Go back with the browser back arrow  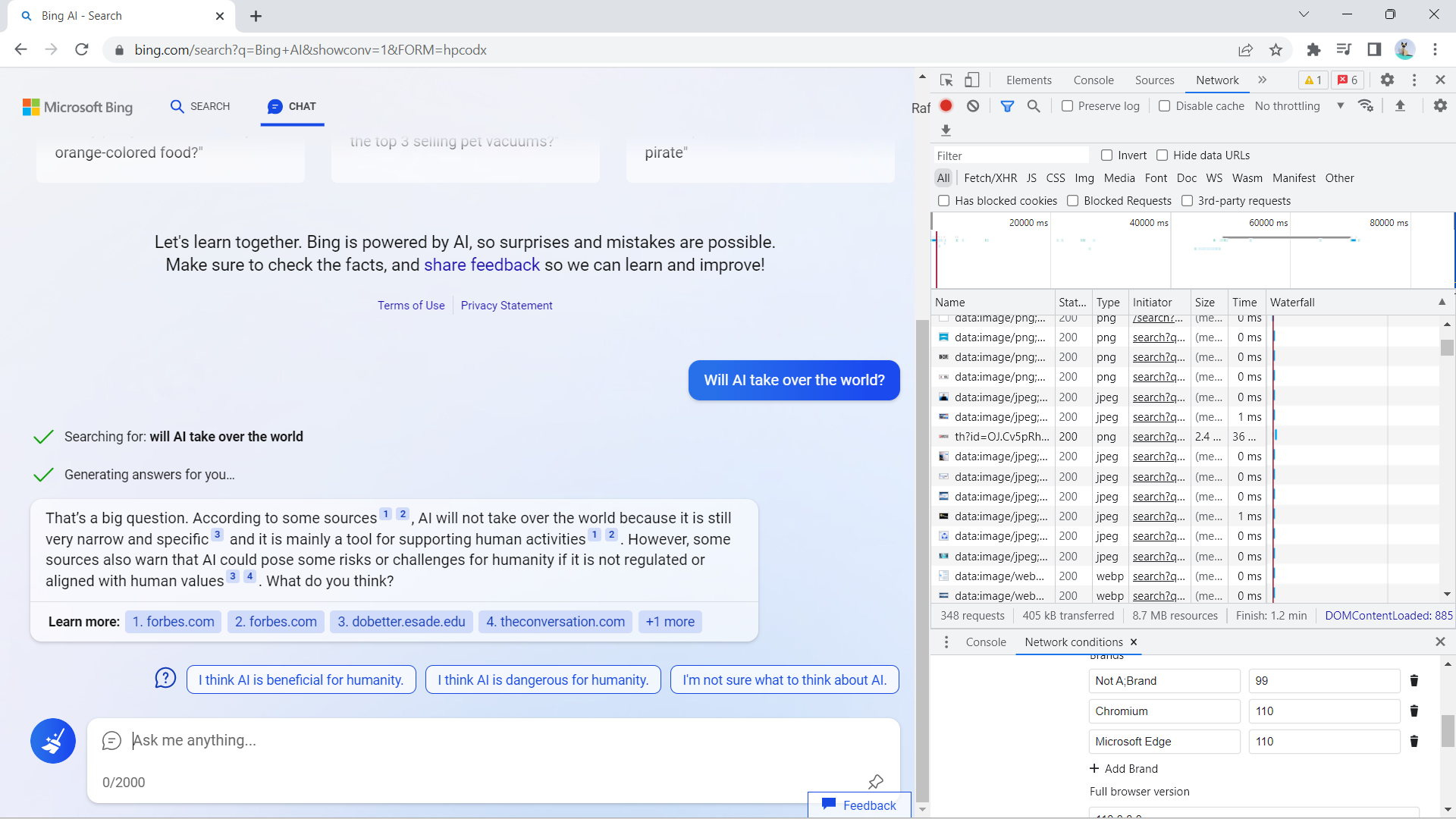click(20, 50)
